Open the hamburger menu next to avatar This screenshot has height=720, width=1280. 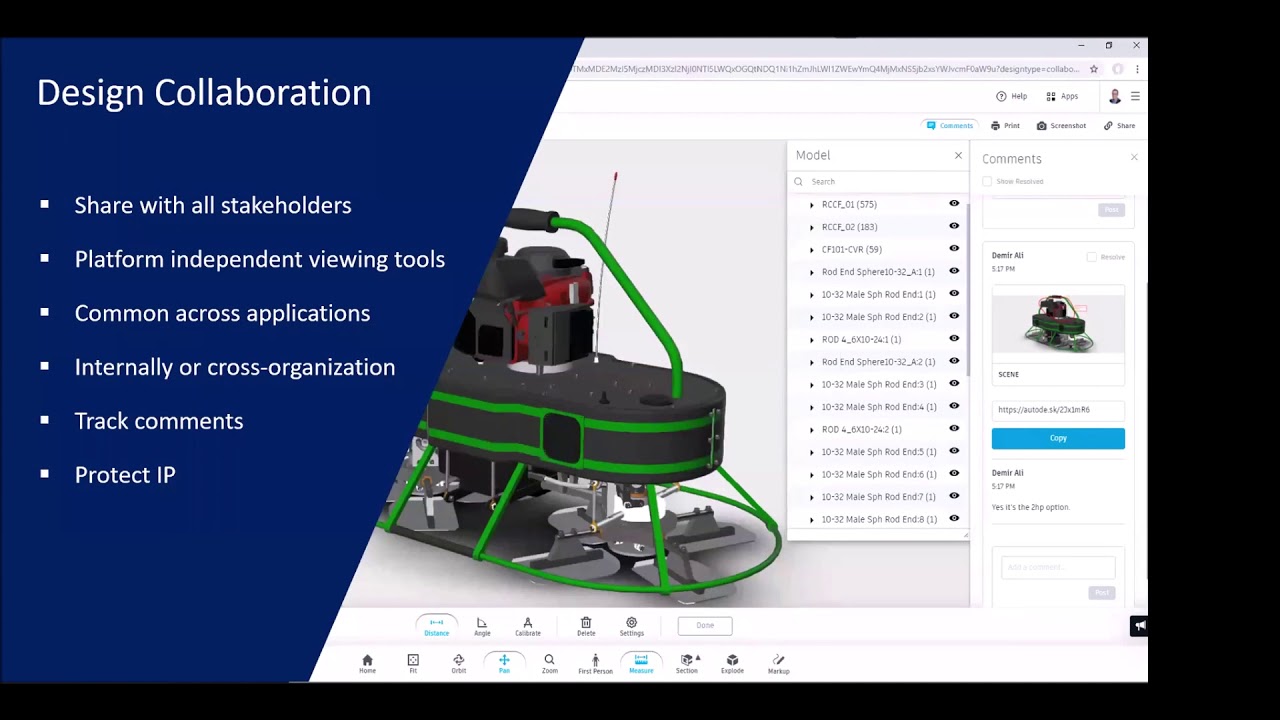(1135, 96)
